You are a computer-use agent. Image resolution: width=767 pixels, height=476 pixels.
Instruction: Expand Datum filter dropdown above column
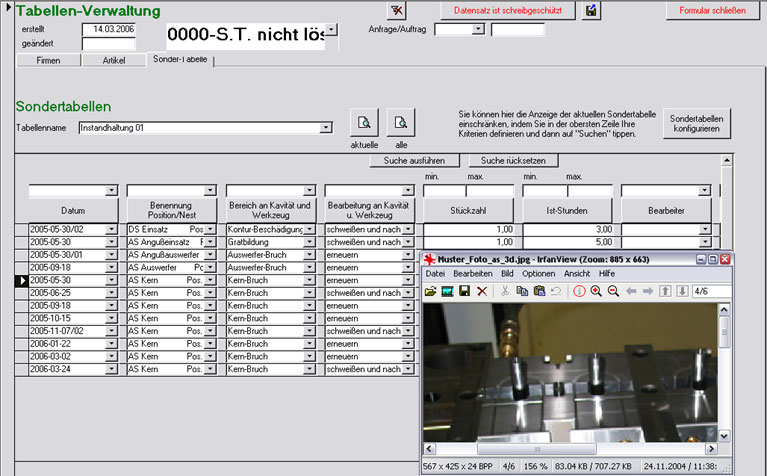pos(112,190)
